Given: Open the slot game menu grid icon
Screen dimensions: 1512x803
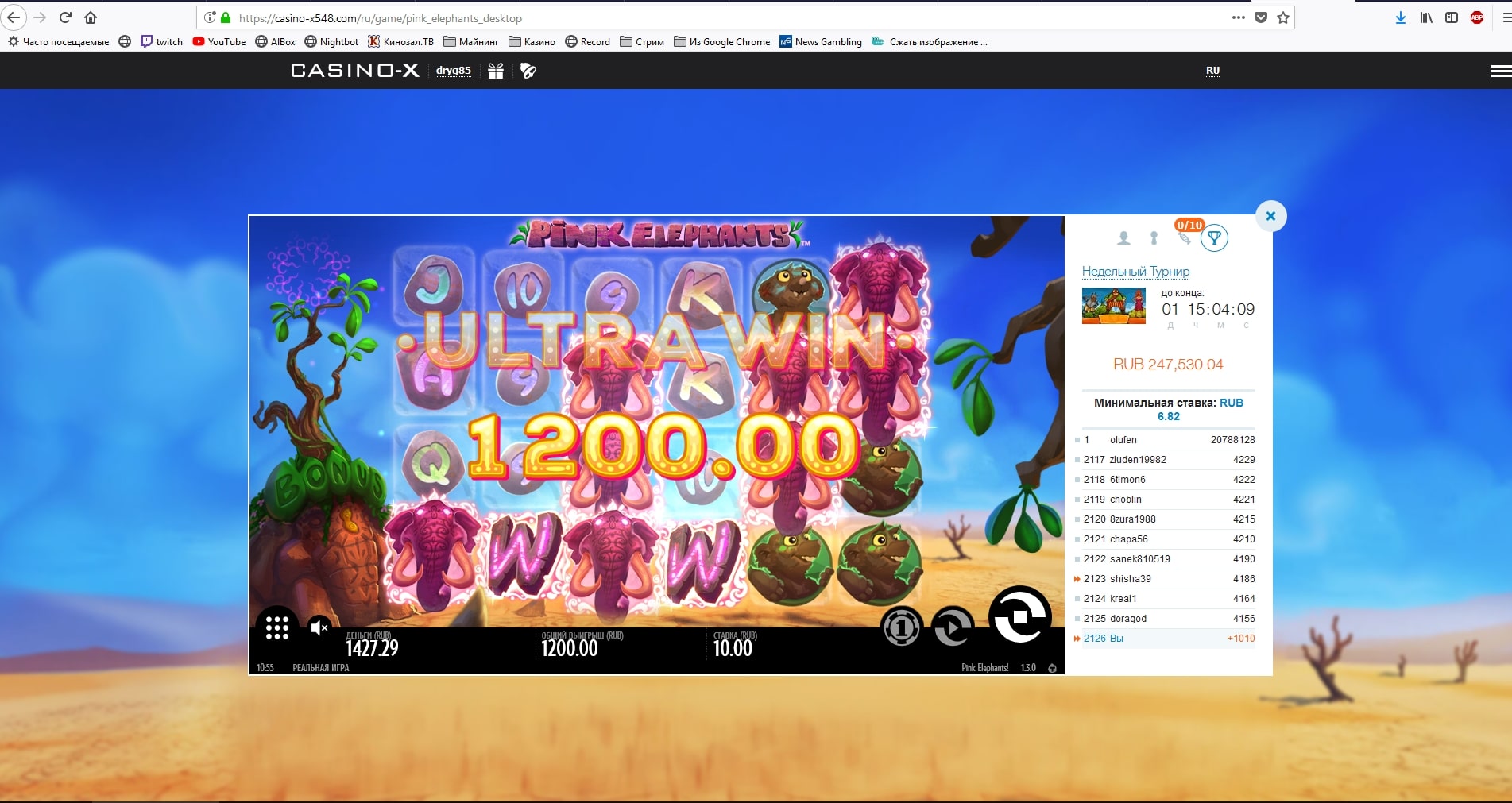Looking at the screenshot, I should [276, 627].
